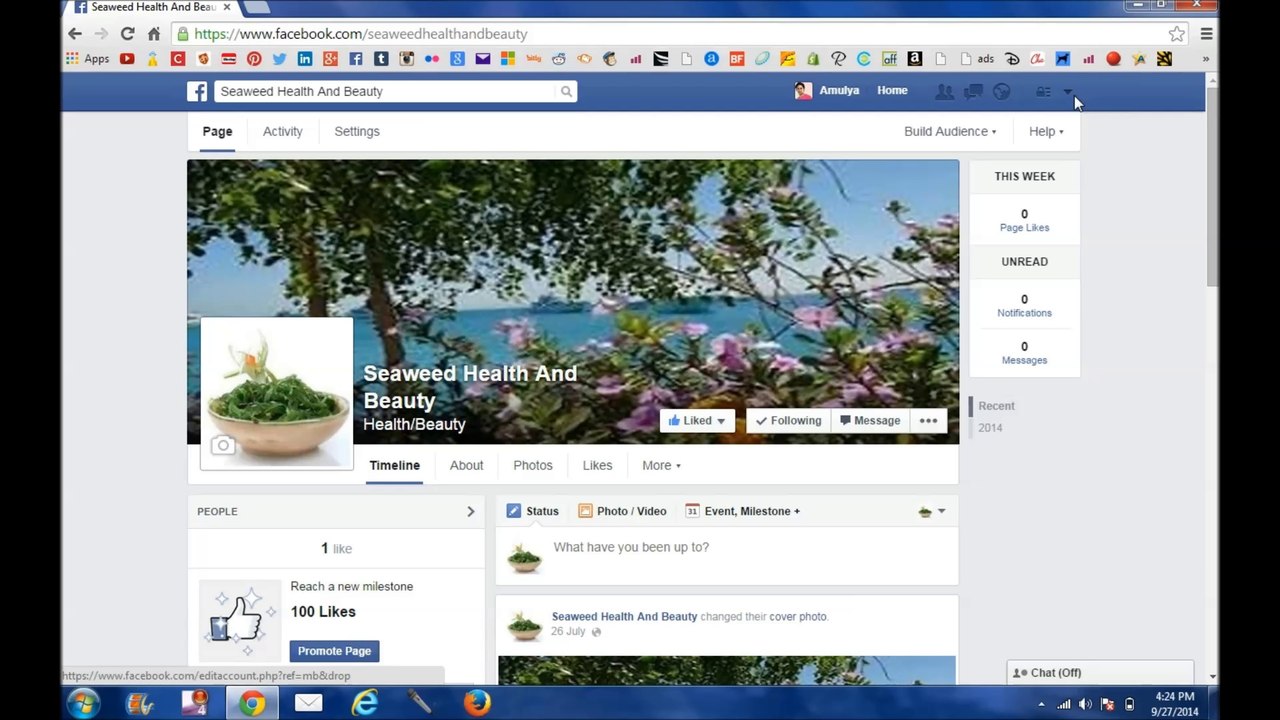Bookmark page with the star icon
Viewport: 1280px width, 720px height.
coord(1177,33)
